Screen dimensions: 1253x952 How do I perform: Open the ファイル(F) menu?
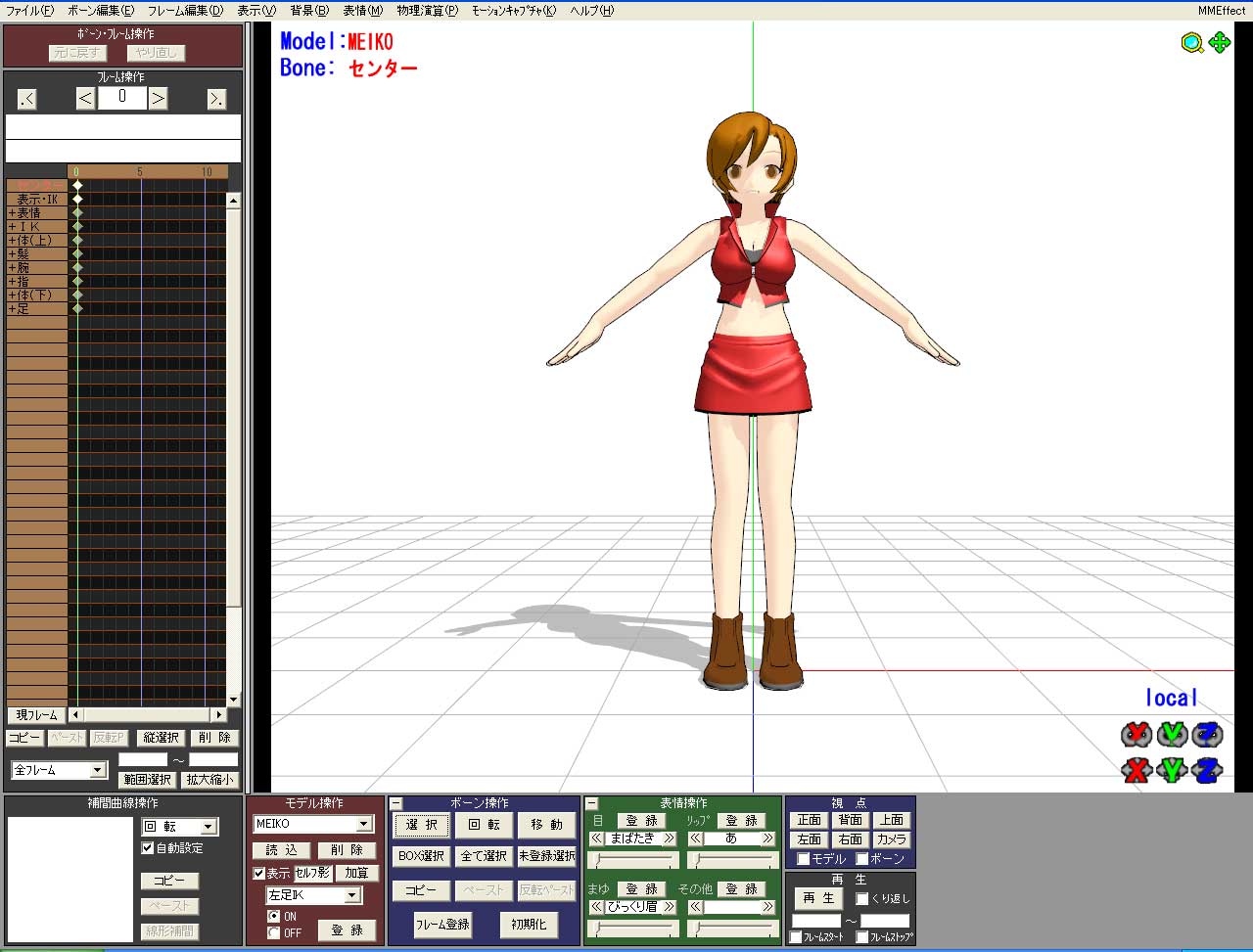coord(30,11)
